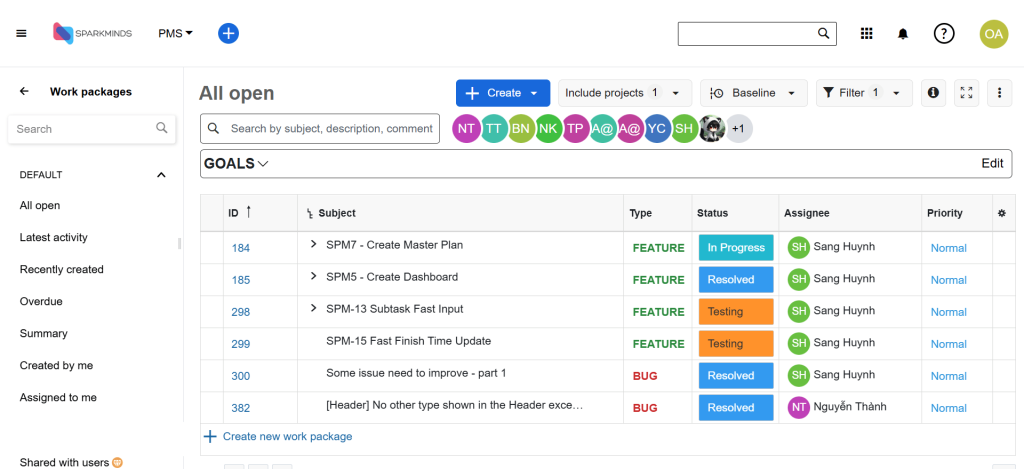Viewport: 1024px width, 469px height.
Task: Show the work package info details
Action: coord(933,93)
